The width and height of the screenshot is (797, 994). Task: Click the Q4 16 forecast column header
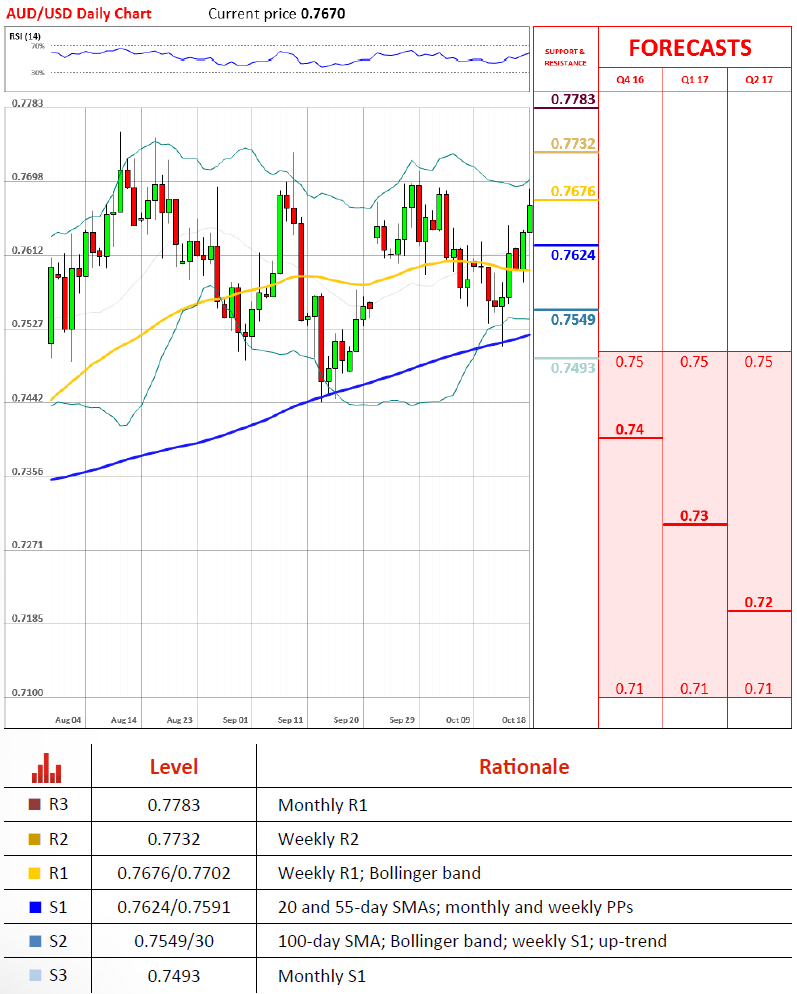630,80
